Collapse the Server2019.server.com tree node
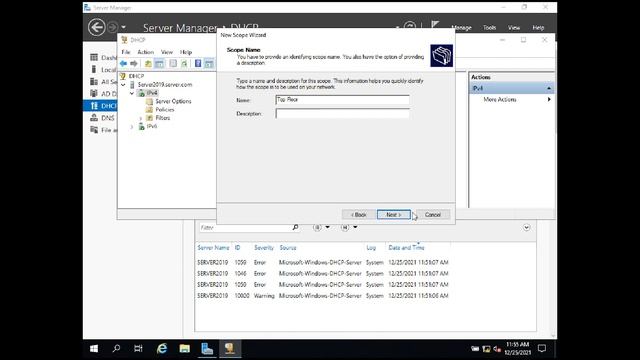This screenshot has width=640, height=360. click(x=124, y=85)
